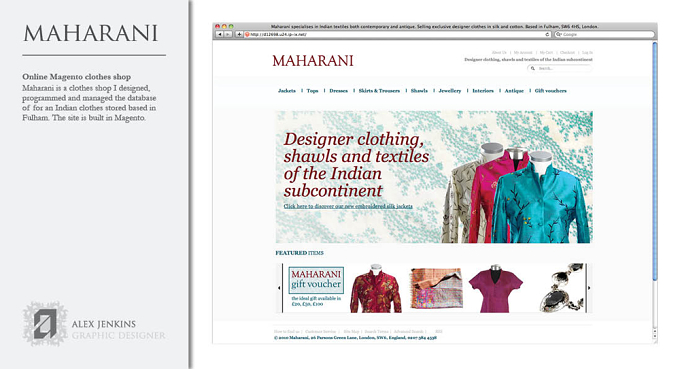
Task: Click the plus add-bookmark button in toolbar
Action: point(239,34)
